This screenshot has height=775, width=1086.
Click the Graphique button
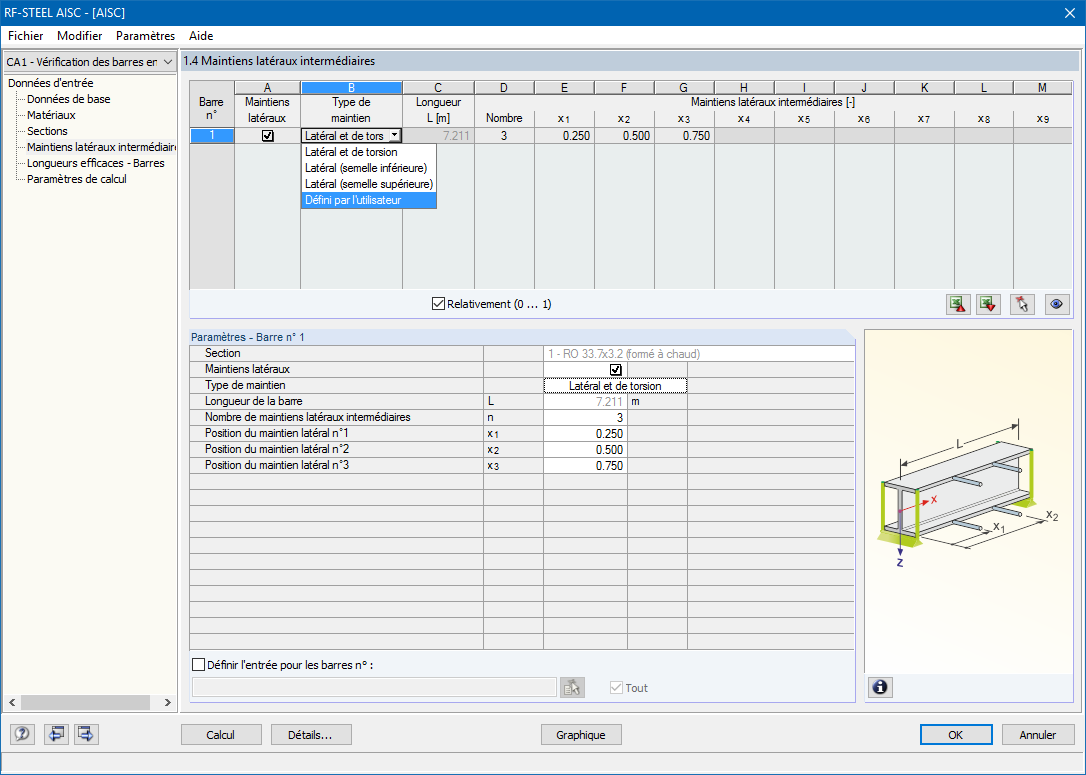pos(580,735)
